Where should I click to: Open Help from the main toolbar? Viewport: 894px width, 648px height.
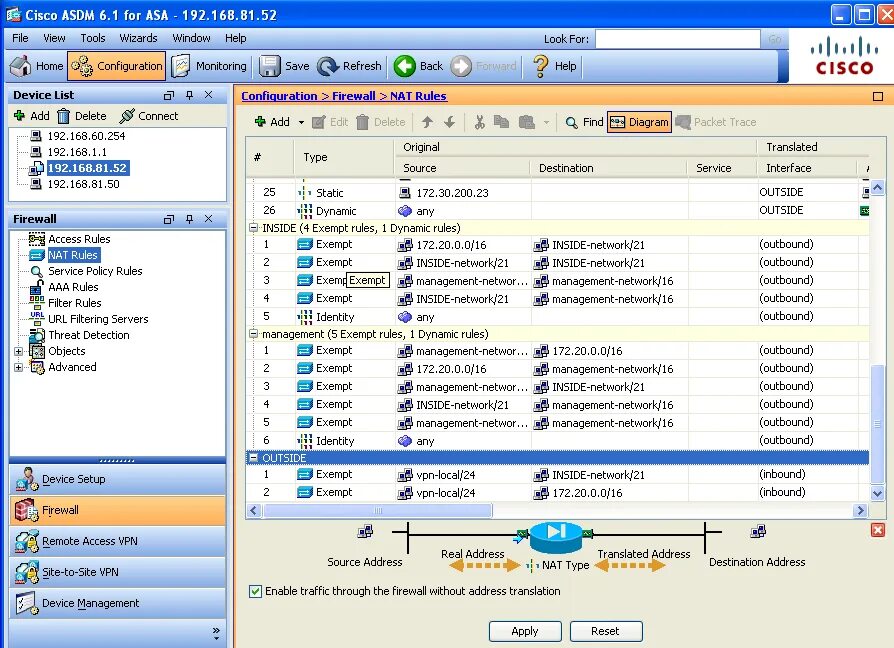click(x=555, y=66)
